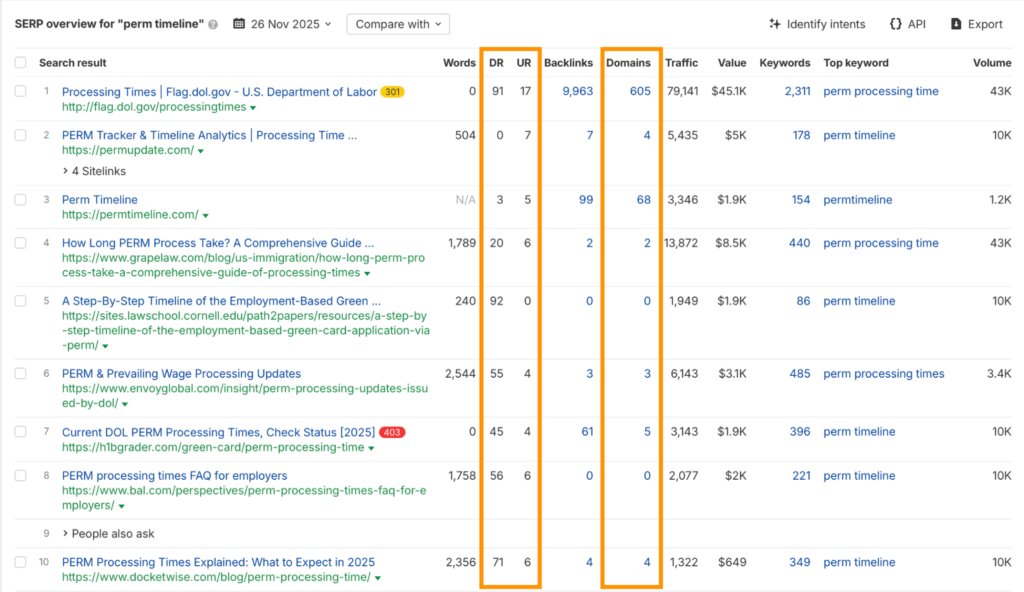Click the Identify intents sparkle icon
Image resolution: width=1024 pixels, height=592 pixels.
pos(774,24)
